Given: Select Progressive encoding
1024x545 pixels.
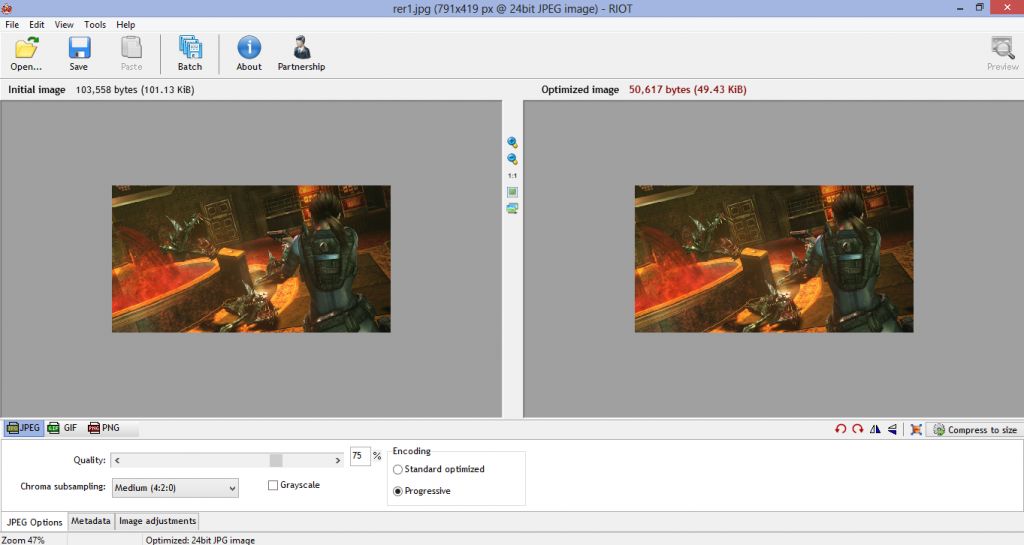Looking at the screenshot, I should click(x=397, y=491).
